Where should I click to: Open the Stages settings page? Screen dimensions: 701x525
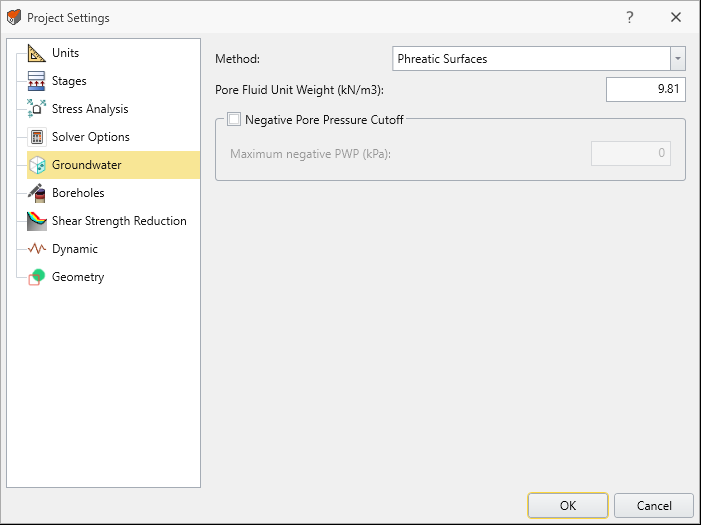[x=69, y=81]
